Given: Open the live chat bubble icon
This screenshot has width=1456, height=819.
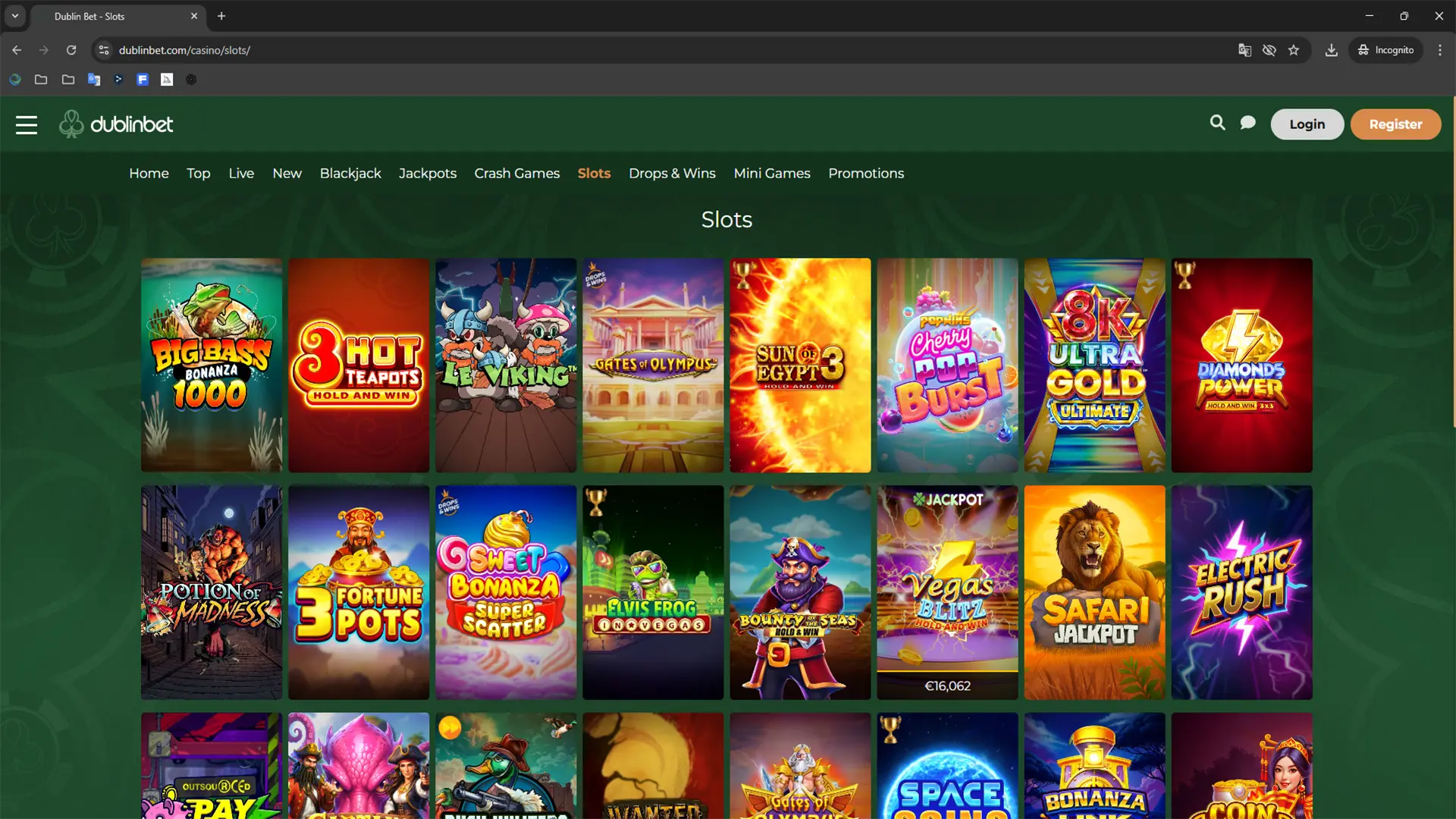Looking at the screenshot, I should (1247, 123).
